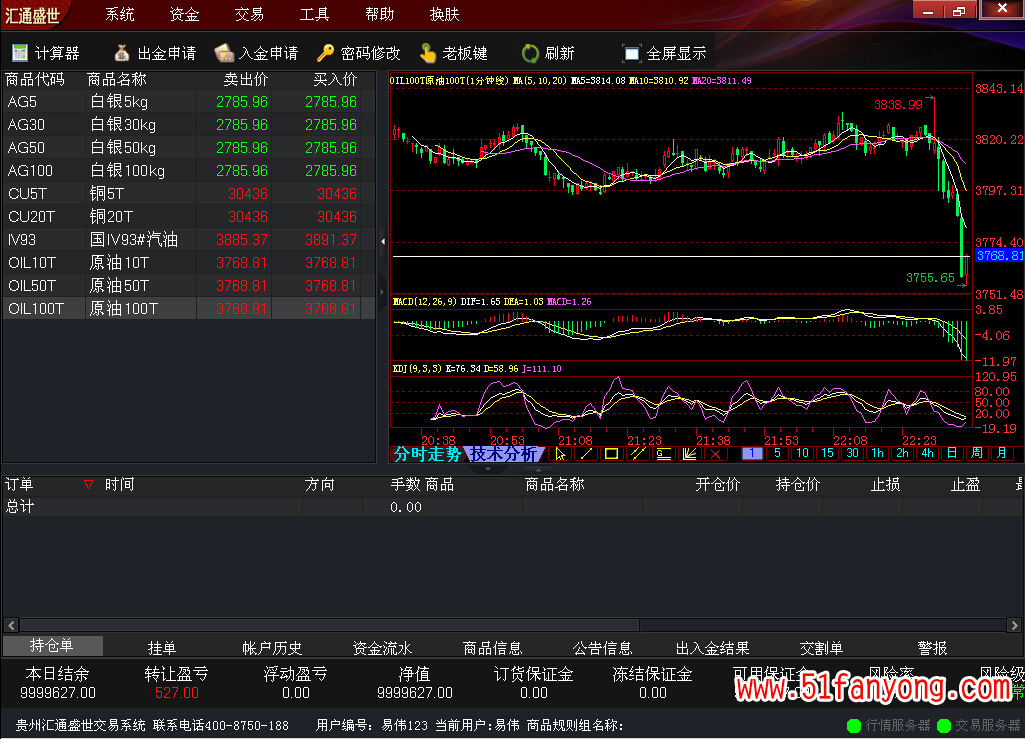The image size is (1025, 739).
Task: Open the 工具 menu
Action: coord(314,14)
